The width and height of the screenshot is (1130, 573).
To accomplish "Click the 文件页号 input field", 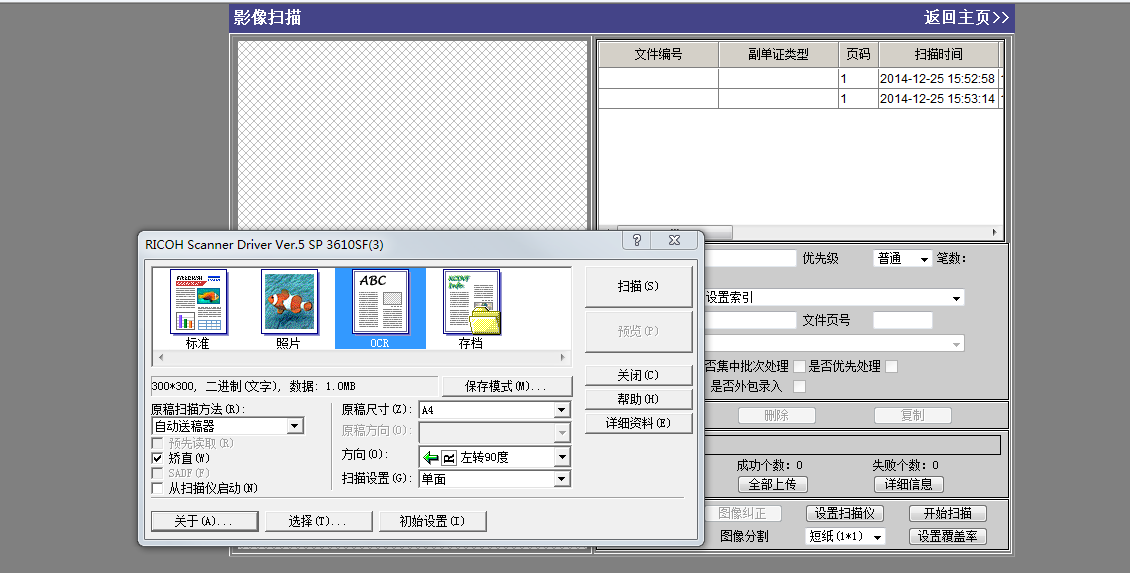I will coord(902,321).
